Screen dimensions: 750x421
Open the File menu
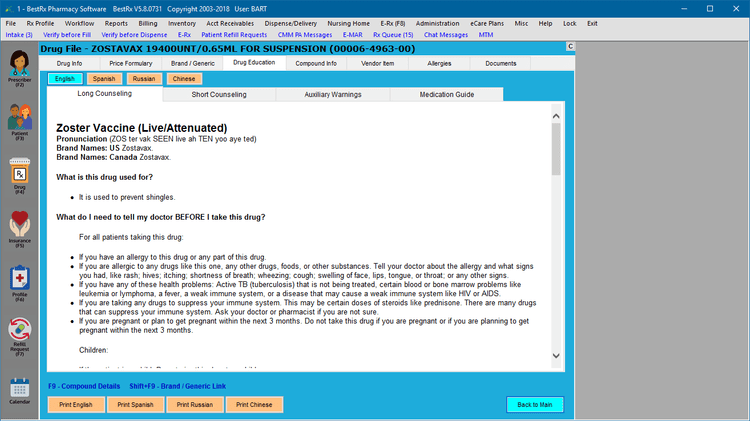point(11,23)
